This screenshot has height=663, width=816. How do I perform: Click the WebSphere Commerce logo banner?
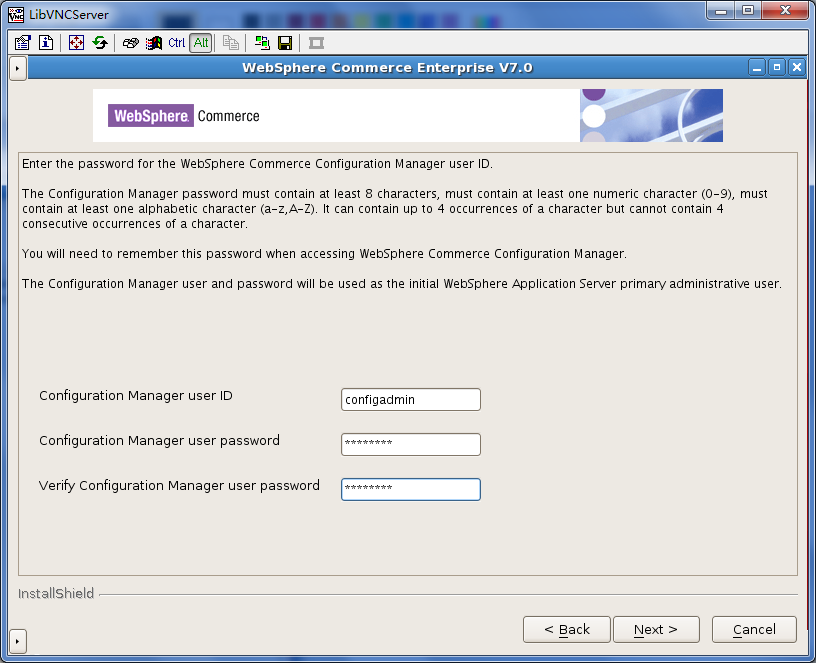(408, 116)
